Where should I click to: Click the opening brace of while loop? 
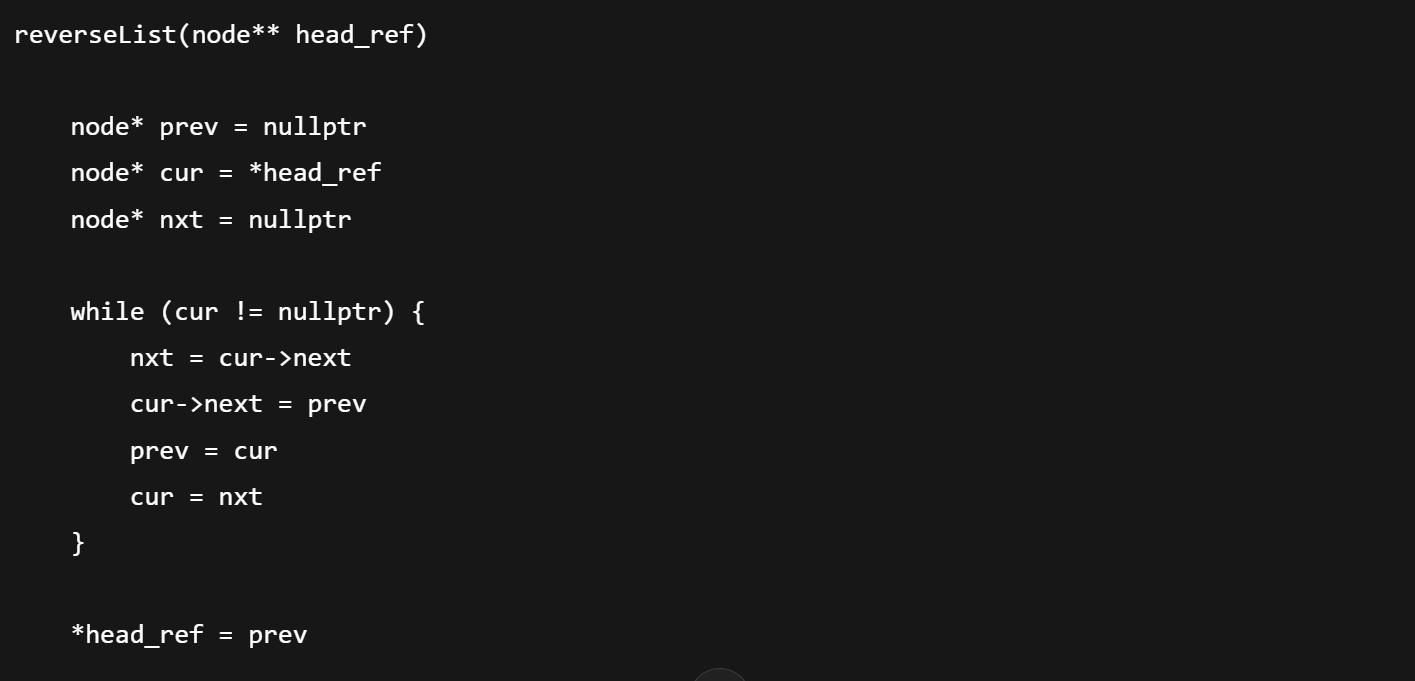tap(418, 312)
